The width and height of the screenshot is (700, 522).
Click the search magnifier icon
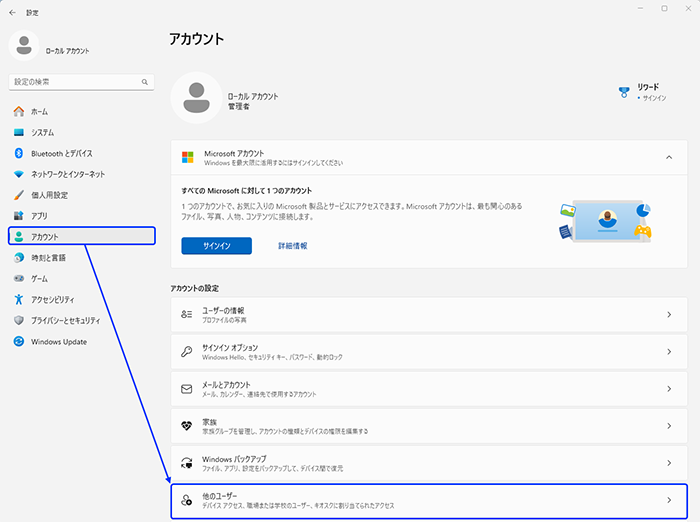[x=146, y=81]
